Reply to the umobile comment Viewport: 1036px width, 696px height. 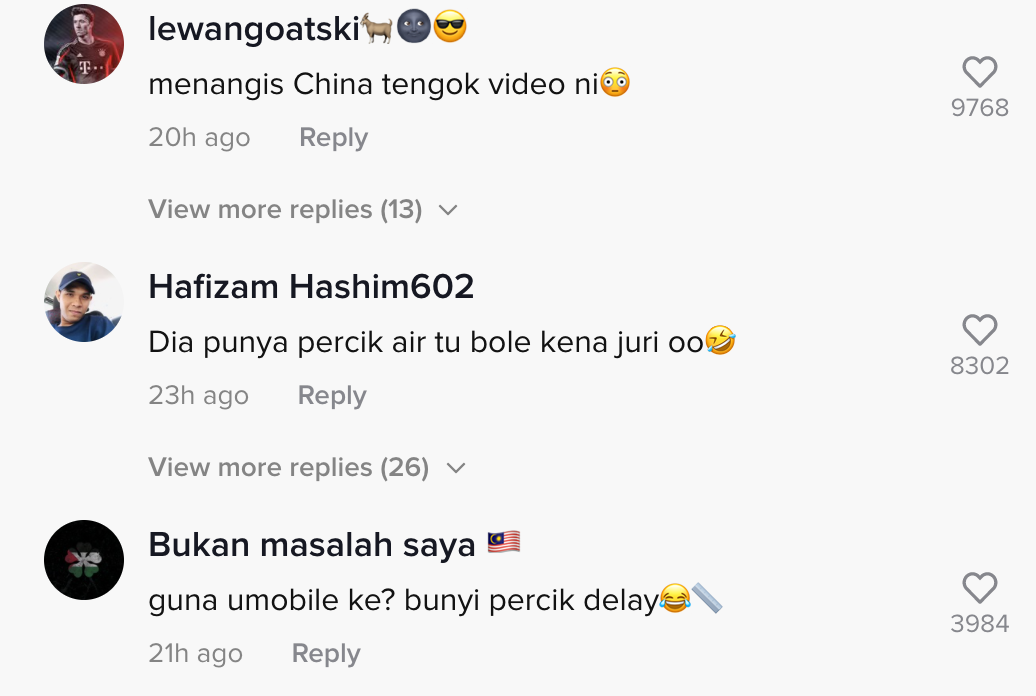tap(326, 653)
